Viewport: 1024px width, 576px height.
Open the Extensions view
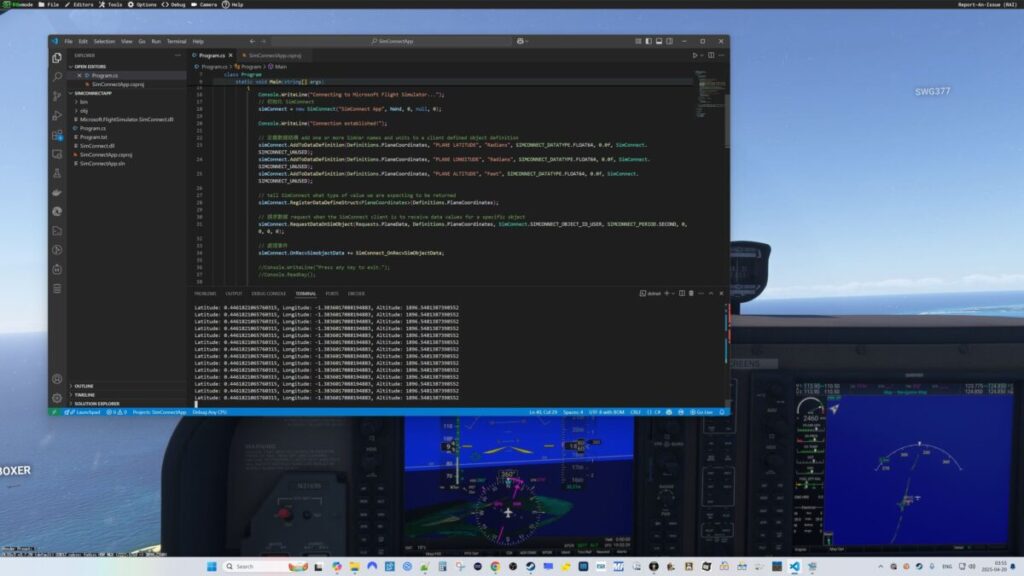pyautogui.click(x=57, y=135)
